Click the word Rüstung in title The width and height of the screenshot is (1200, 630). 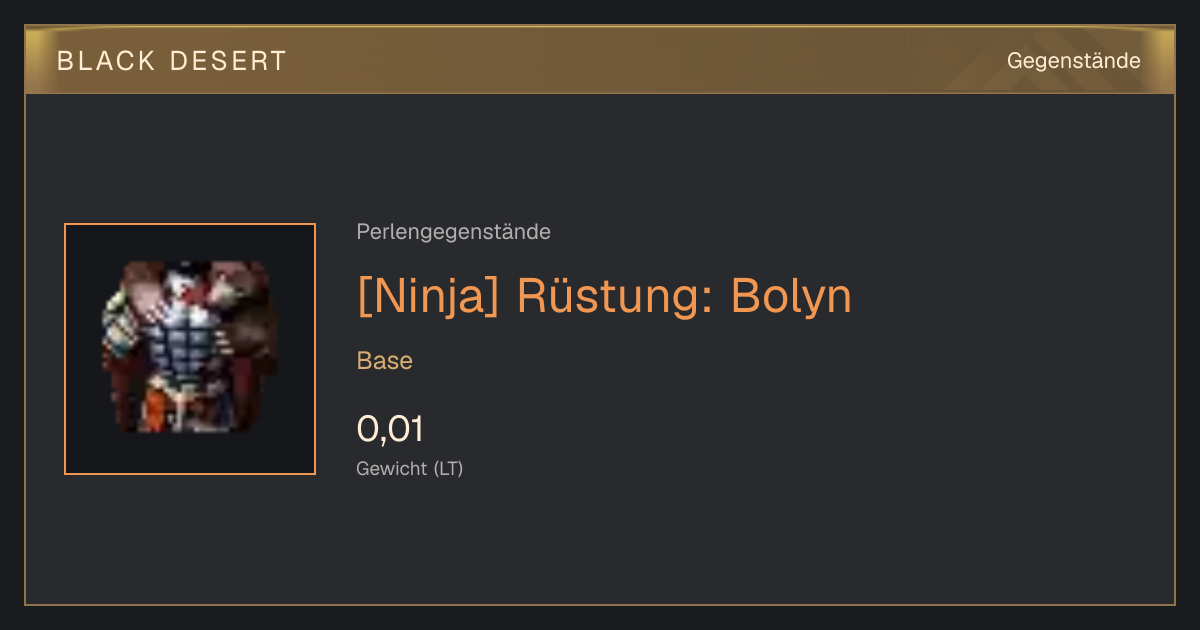tap(615, 295)
